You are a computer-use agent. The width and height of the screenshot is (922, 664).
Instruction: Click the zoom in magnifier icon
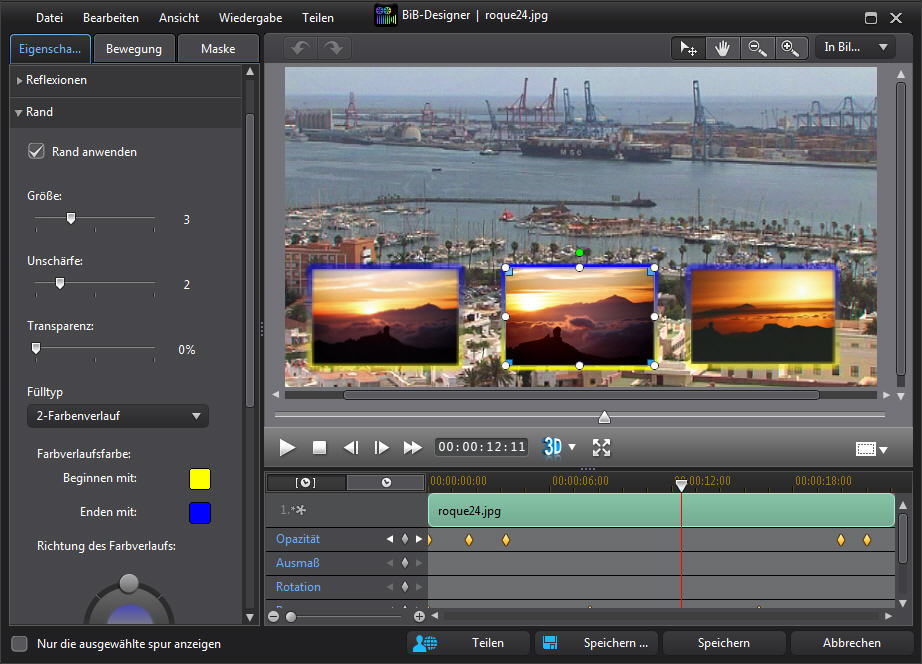(790, 48)
